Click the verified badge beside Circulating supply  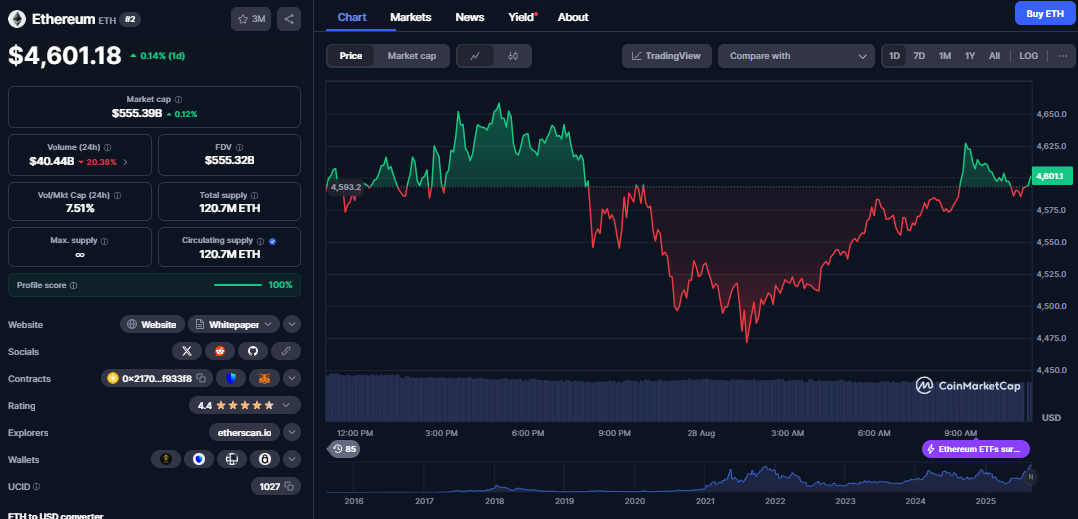click(272, 241)
